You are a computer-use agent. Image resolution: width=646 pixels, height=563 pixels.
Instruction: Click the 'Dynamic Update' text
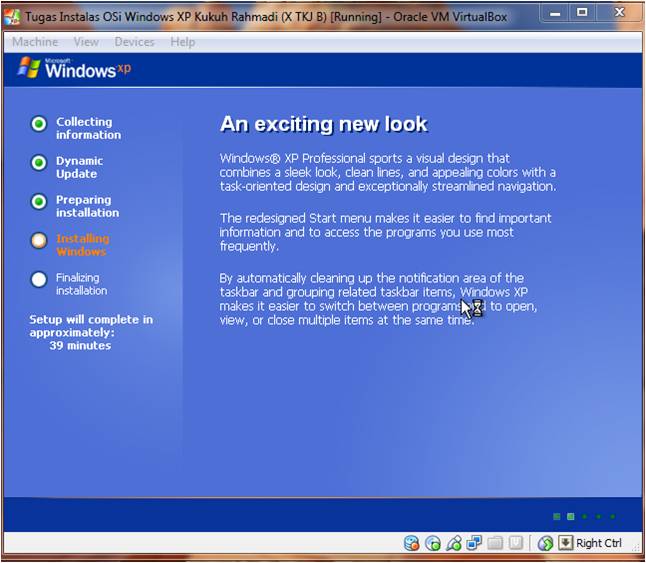80,167
